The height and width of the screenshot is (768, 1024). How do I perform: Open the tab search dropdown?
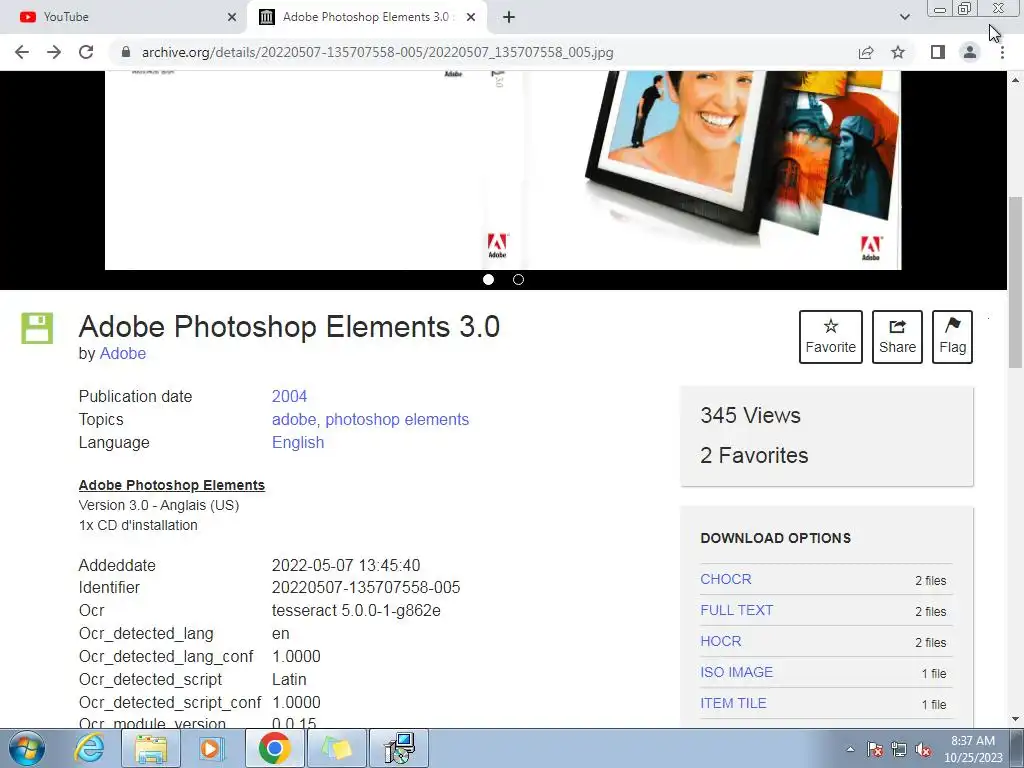(x=904, y=17)
